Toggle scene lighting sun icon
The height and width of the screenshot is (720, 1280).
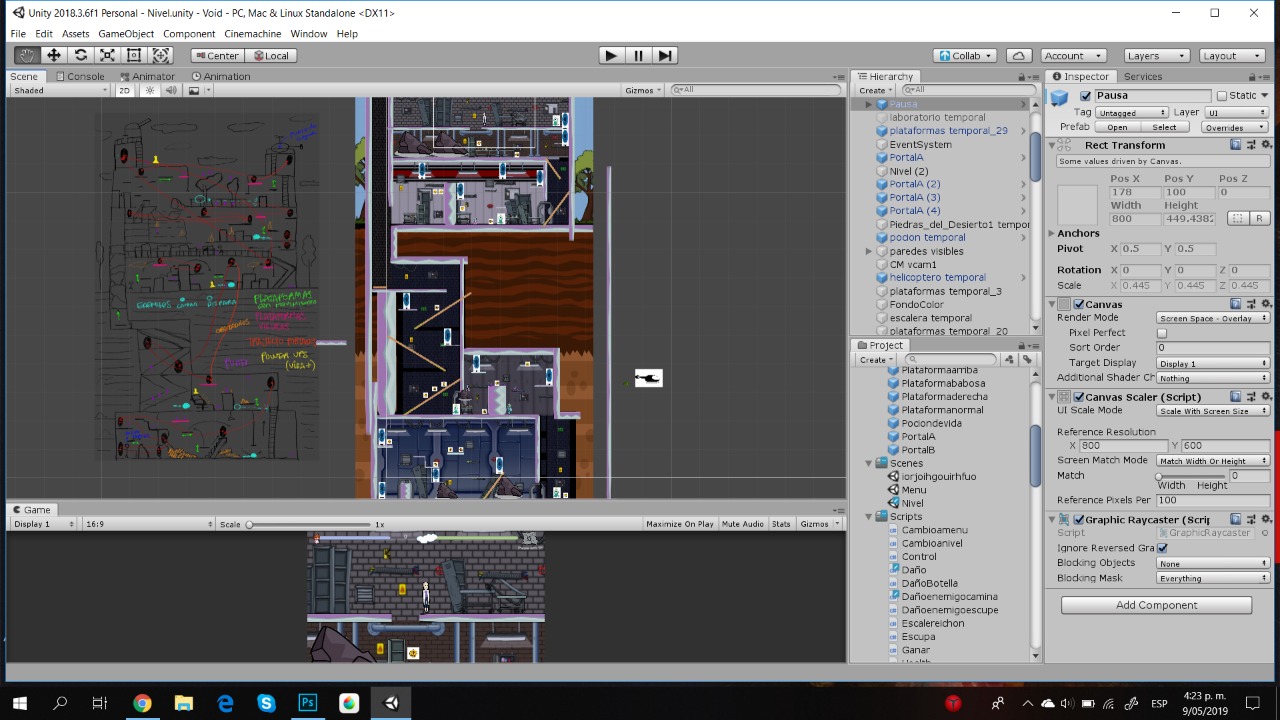point(150,90)
